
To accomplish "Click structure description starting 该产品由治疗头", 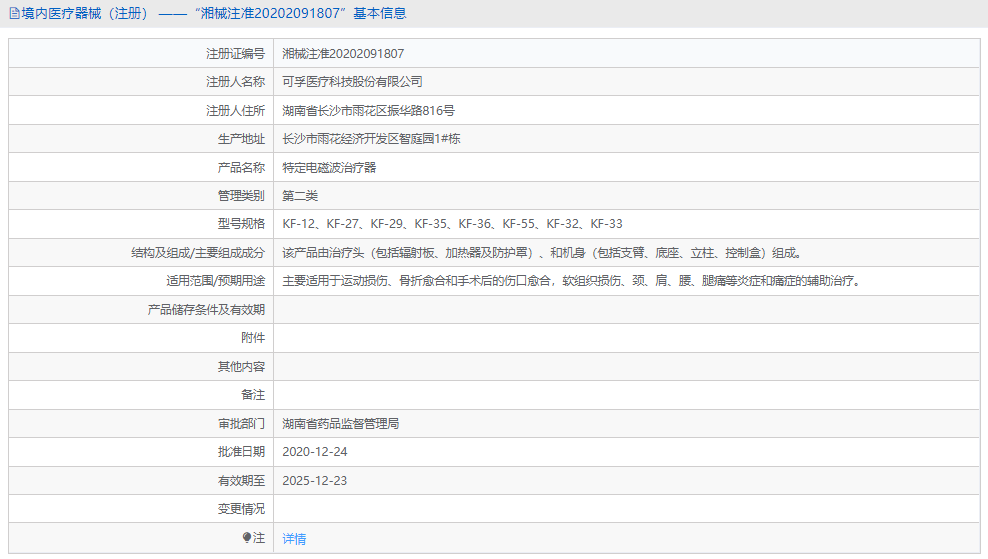I will (x=543, y=253).
